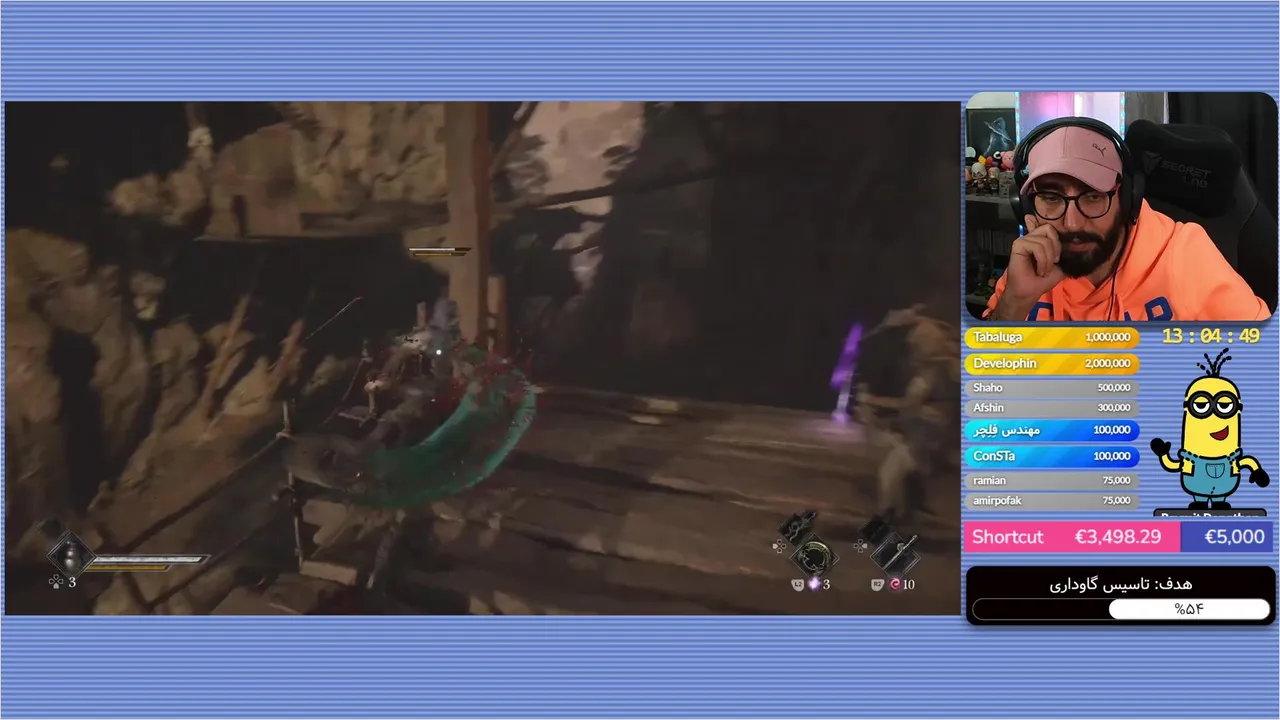Select the Shaho donor row
This screenshot has width=1280, height=720.
point(1051,387)
